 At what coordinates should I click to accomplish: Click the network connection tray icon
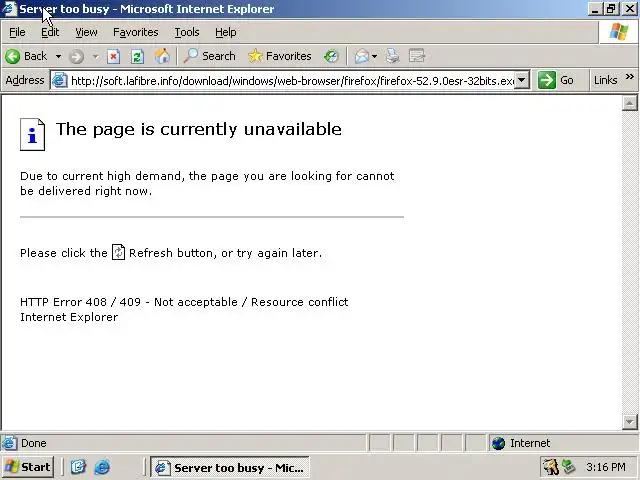[x=568, y=467]
